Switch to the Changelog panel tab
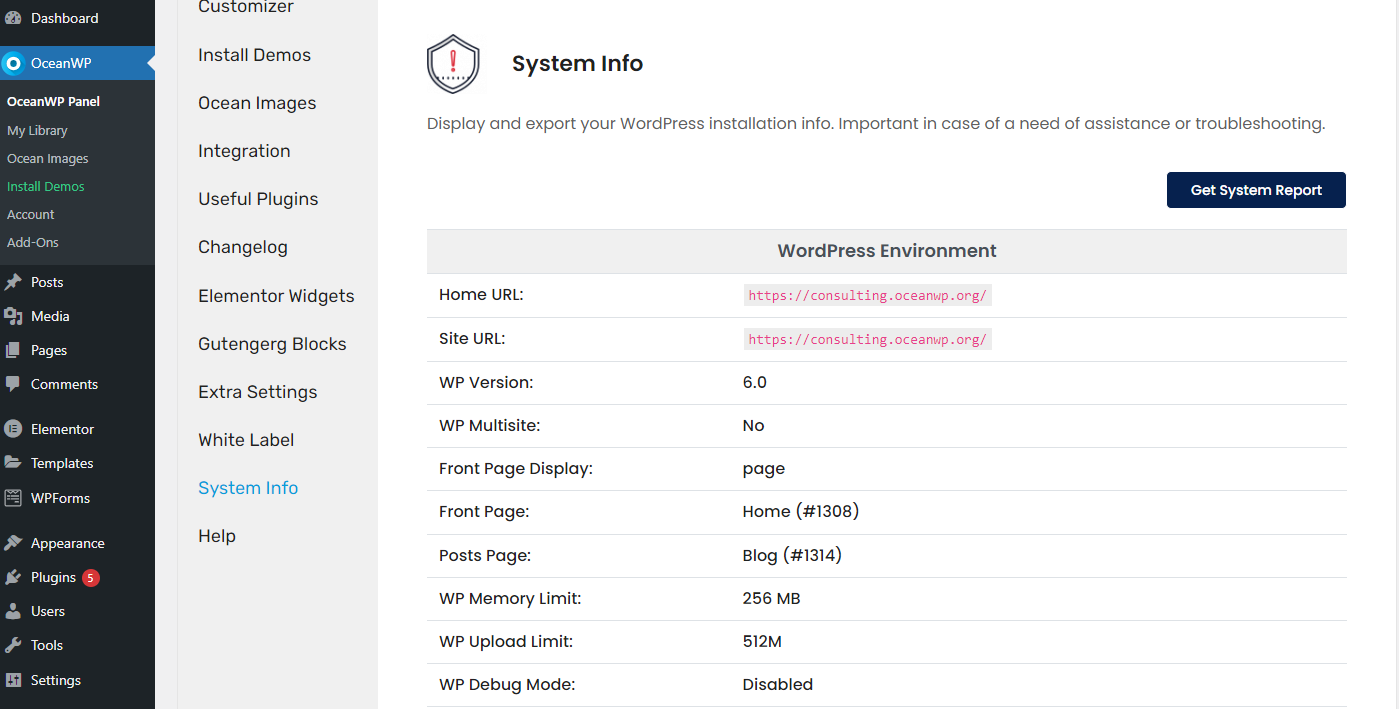 [x=243, y=247]
